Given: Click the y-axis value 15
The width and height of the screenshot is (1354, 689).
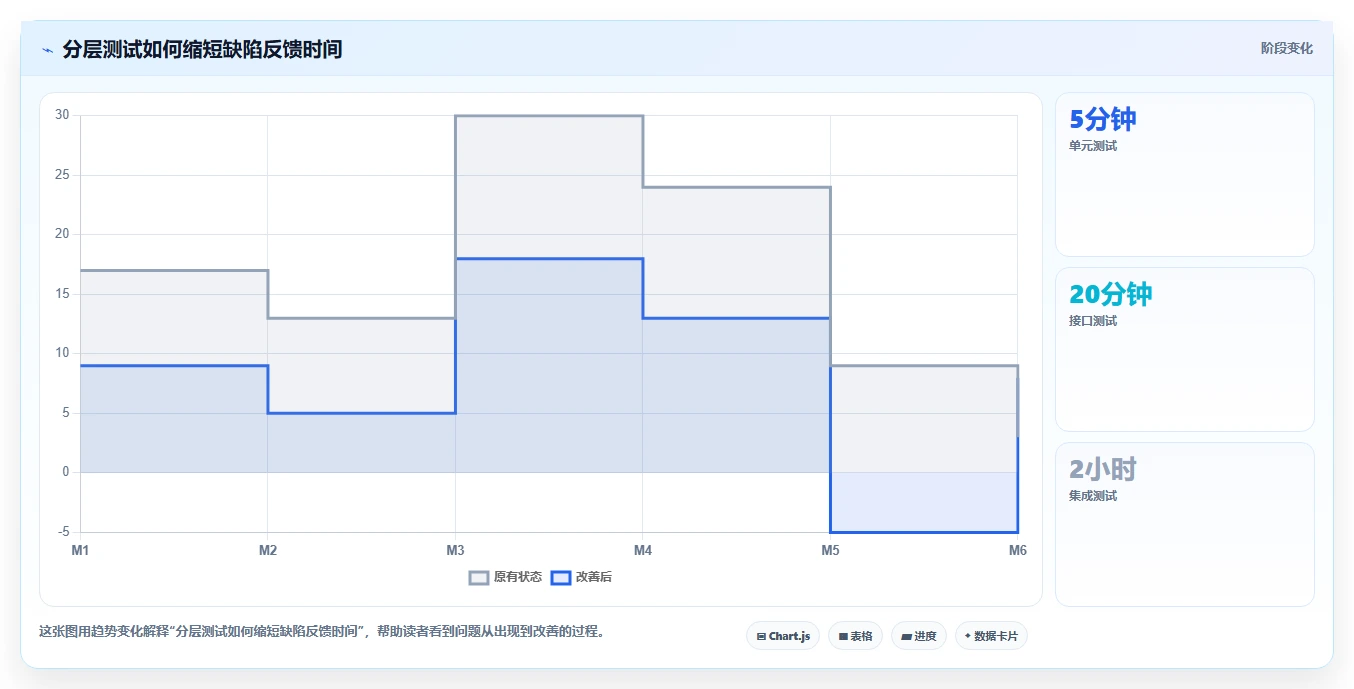Looking at the screenshot, I should pyautogui.click(x=62, y=294).
